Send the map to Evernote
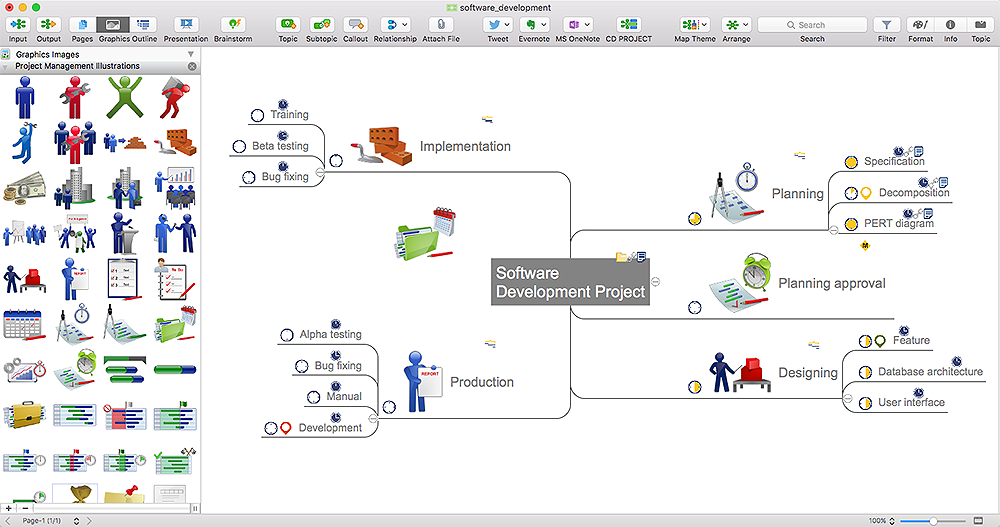This screenshot has width=1000, height=527. pyautogui.click(x=533, y=24)
